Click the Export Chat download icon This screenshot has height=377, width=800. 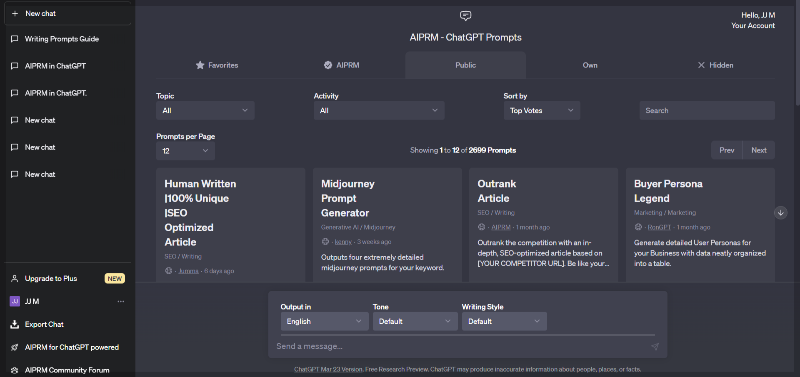[x=15, y=324]
